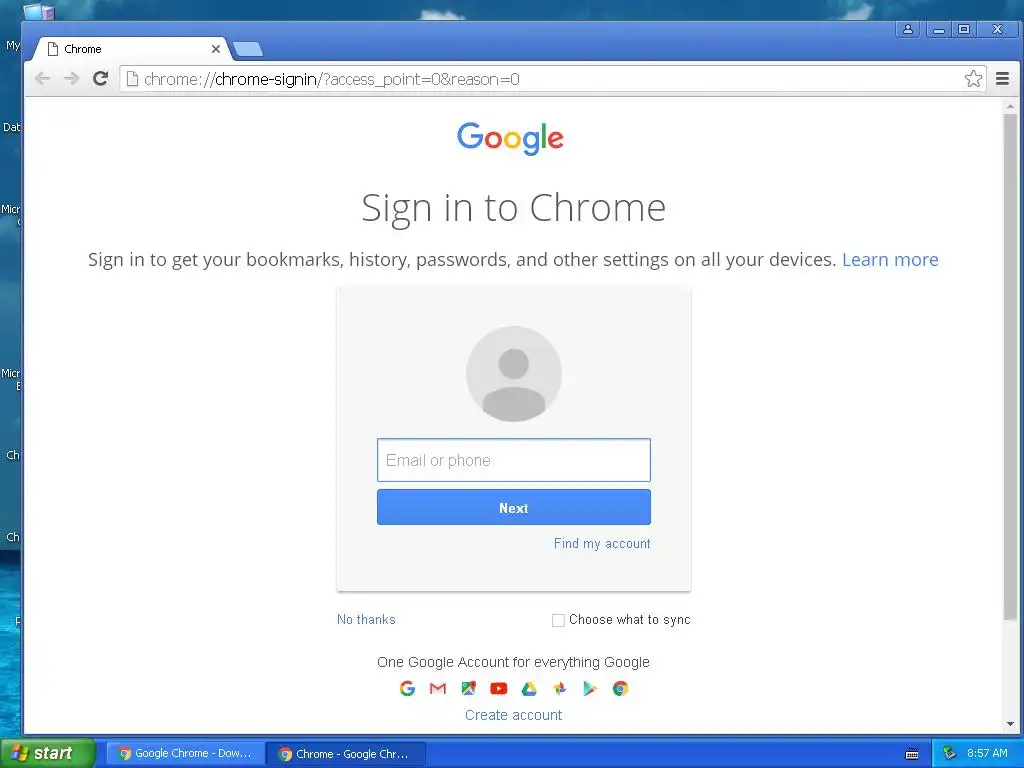Click the blue Next button
This screenshot has height=768, width=1024.
(x=514, y=507)
